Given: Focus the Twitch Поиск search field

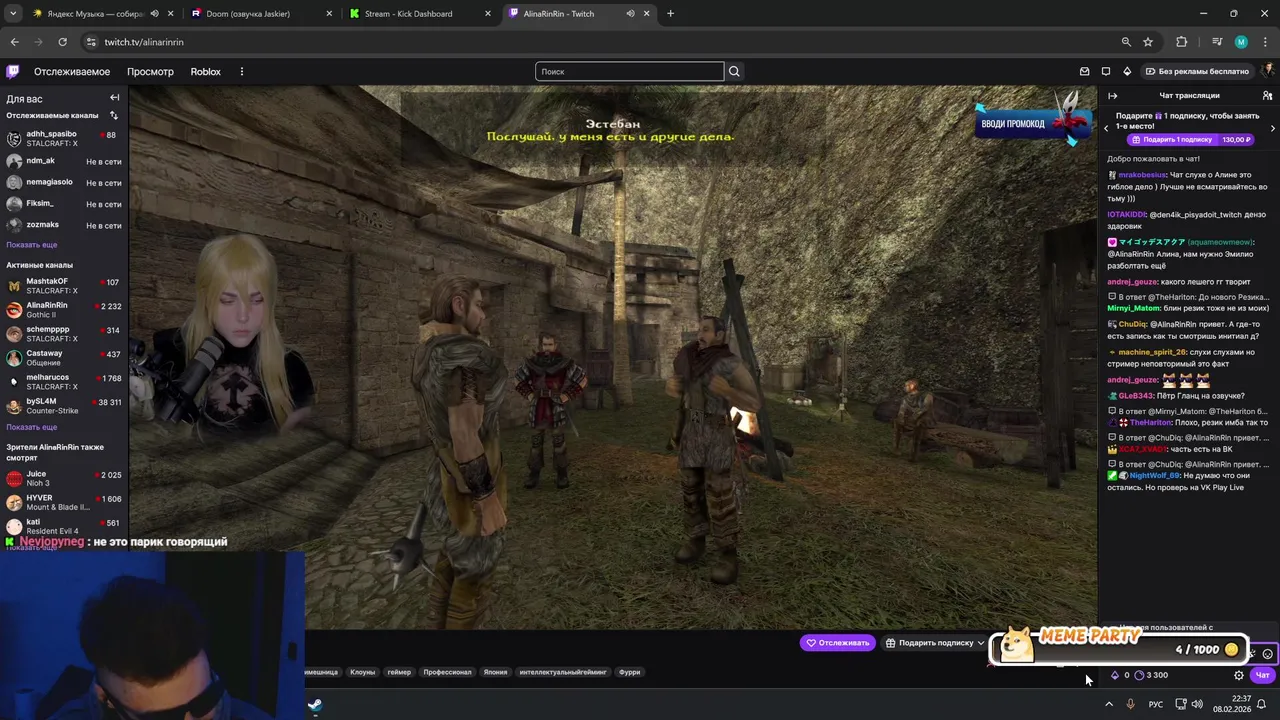Looking at the screenshot, I should coord(629,71).
